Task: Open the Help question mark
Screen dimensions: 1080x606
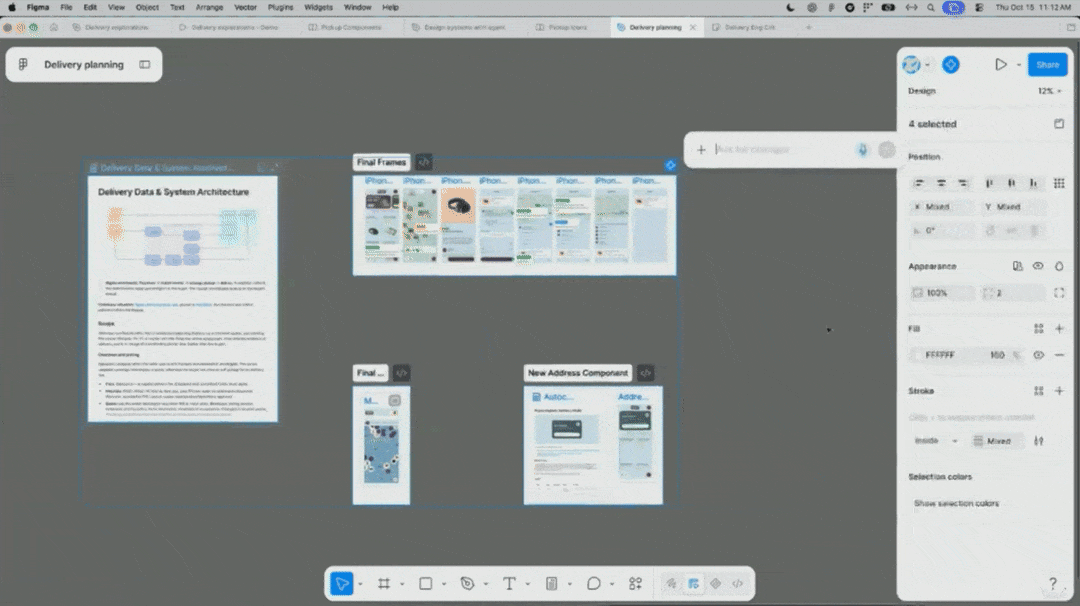Action: tap(1052, 583)
